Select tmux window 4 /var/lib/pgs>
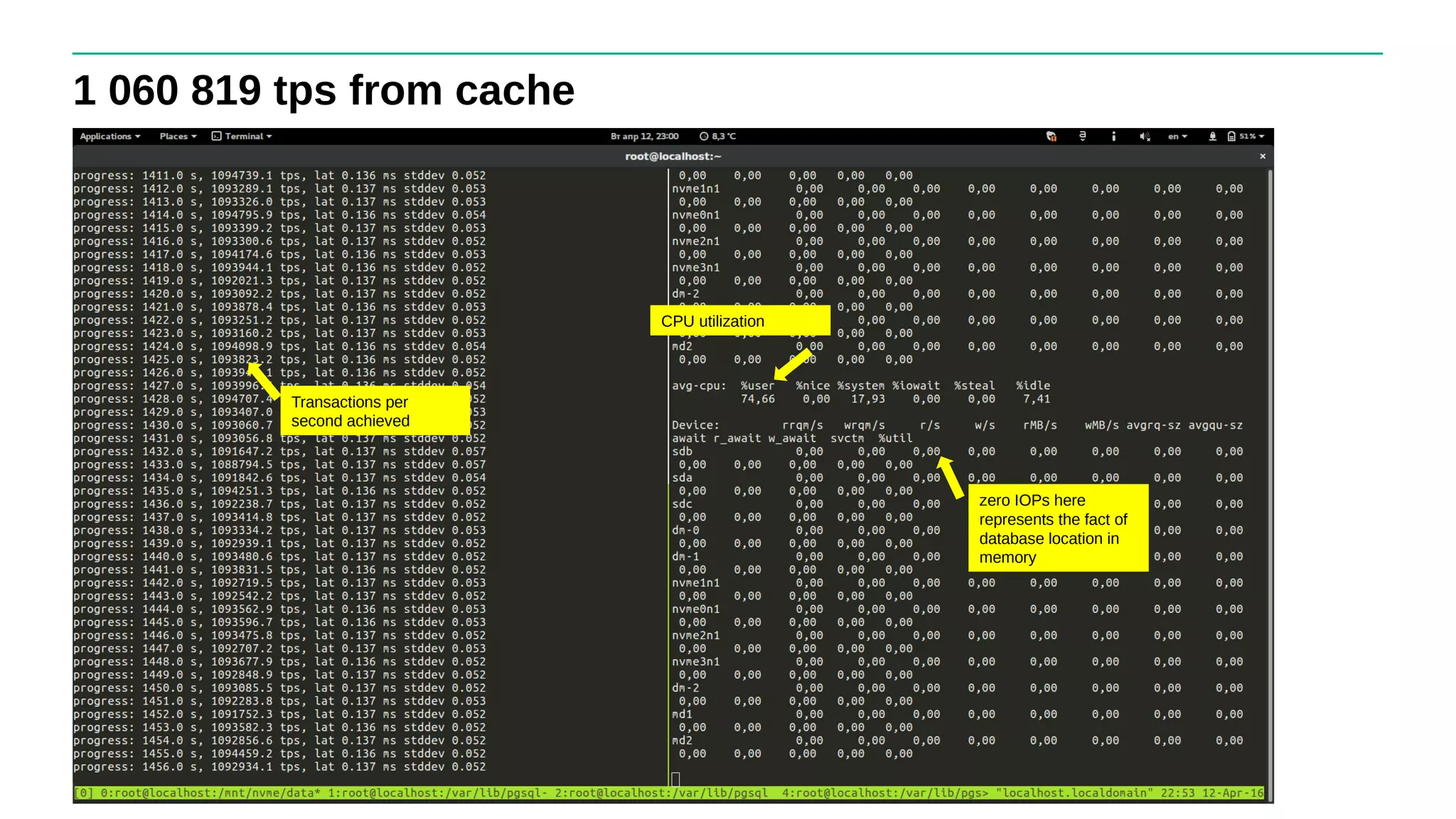Screen dimensions: 1456x819 885,793
